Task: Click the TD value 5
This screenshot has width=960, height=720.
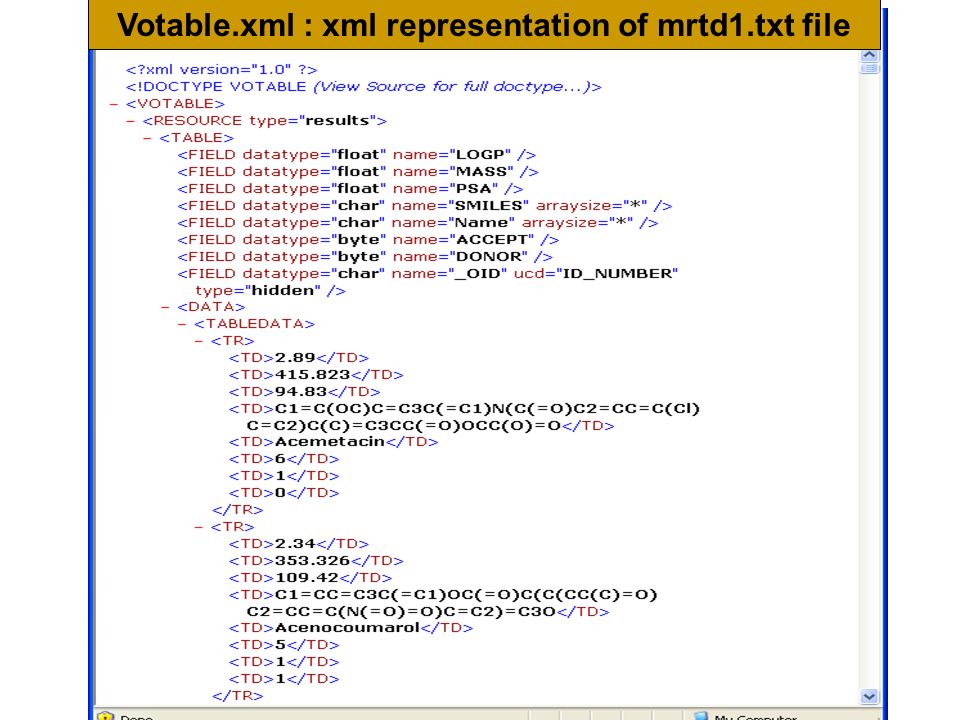Action: [x=280, y=645]
